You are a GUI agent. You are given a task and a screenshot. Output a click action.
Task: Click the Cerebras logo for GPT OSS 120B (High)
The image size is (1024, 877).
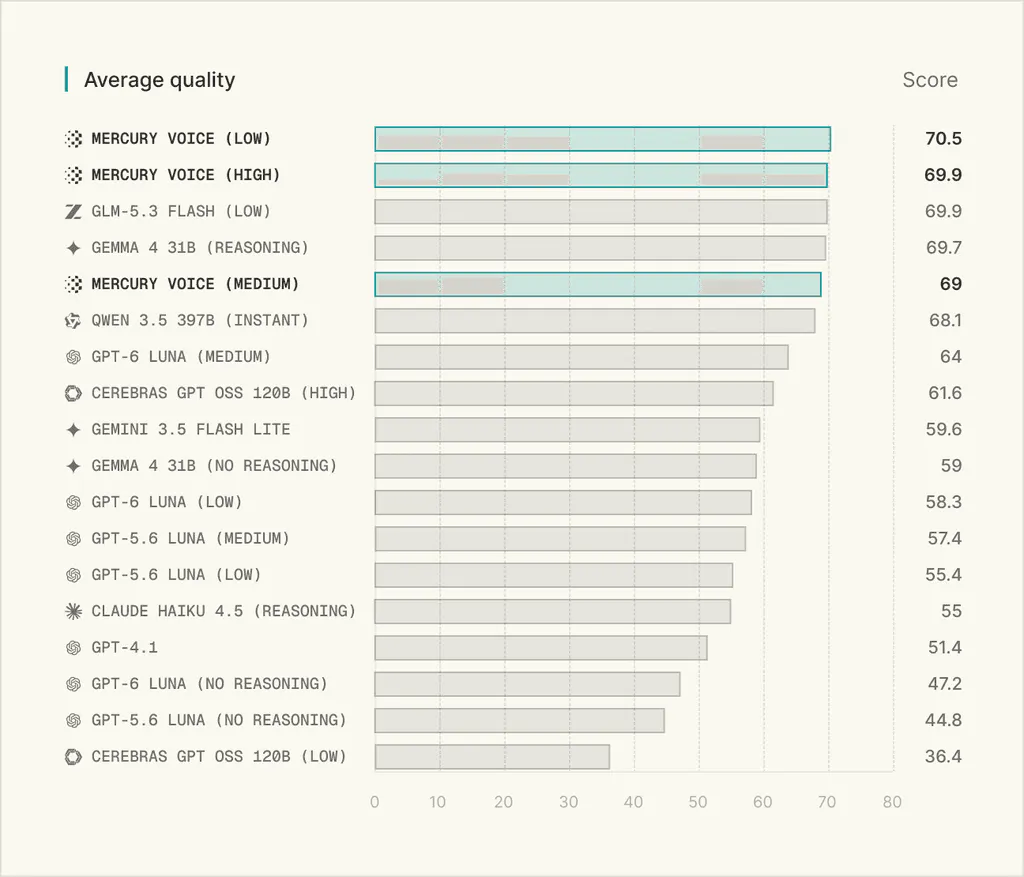[73, 393]
